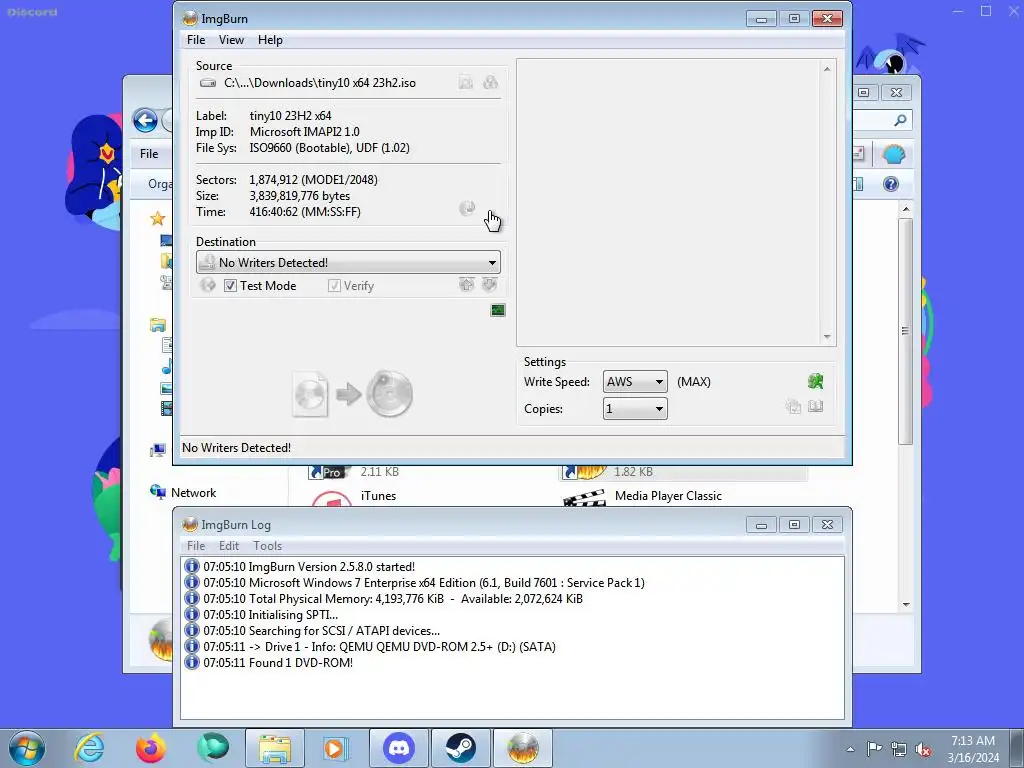Click the info panel scroll-up arrow in ImgBurn
The width and height of the screenshot is (1024, 768).
coord(827,69)
